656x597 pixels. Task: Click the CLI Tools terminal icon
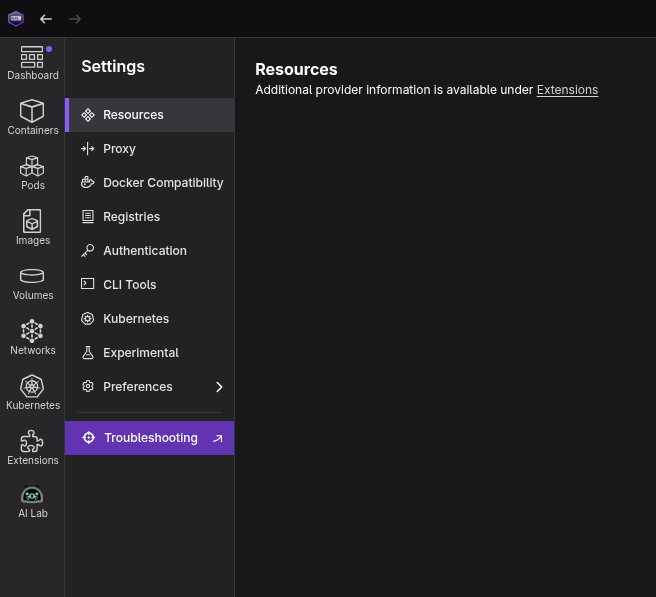pos(87,284)
